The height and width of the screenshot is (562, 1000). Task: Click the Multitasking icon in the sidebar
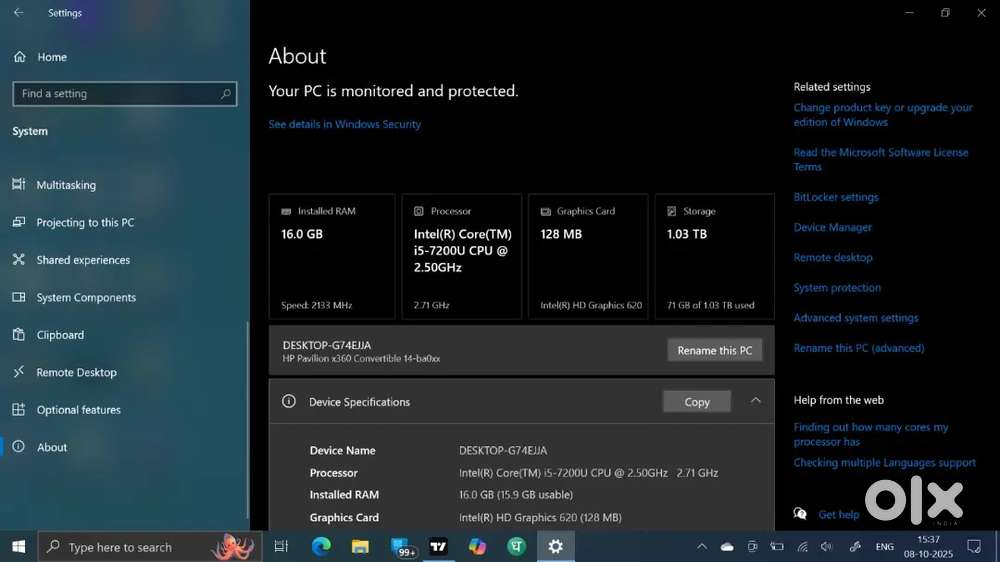click(18, 184)
